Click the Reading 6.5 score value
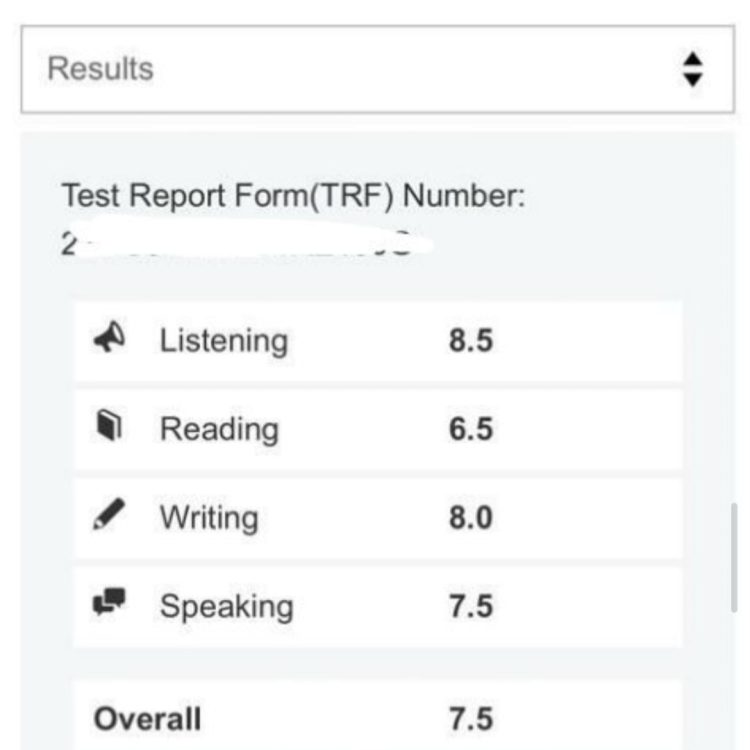750x750 pixels. [470, 429]
